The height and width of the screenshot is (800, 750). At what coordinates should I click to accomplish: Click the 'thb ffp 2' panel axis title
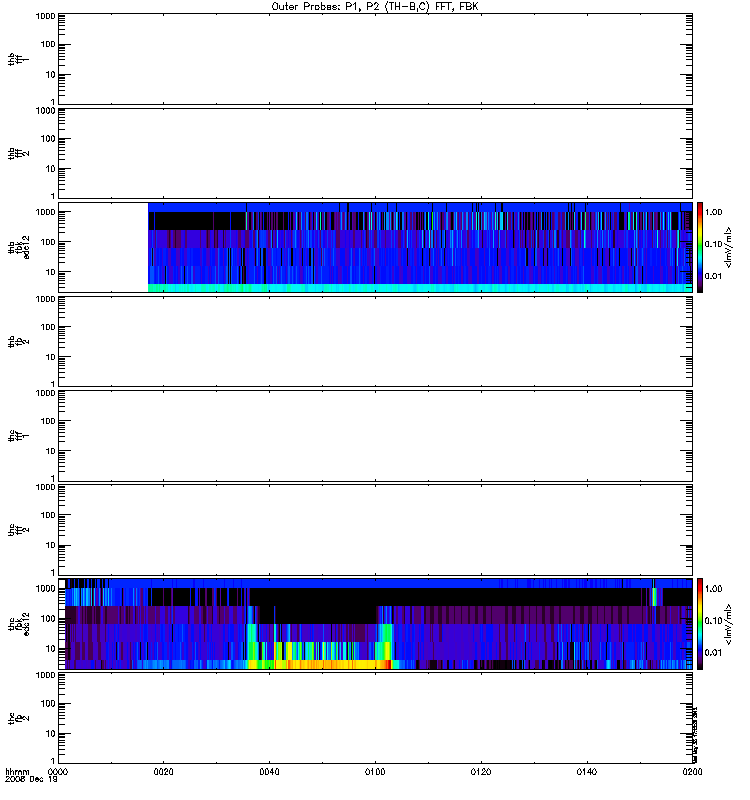[x=18, y=342]
